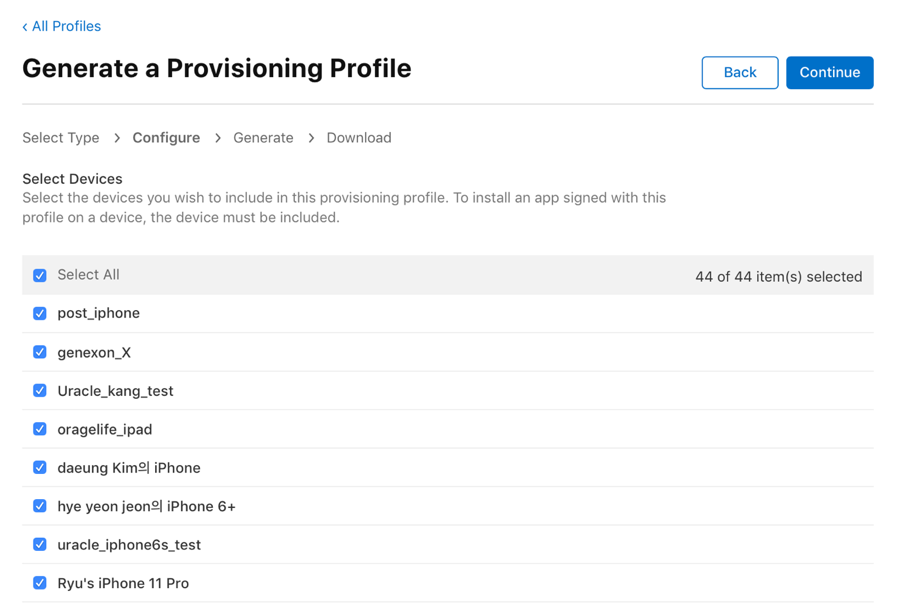Deselect uracle_iphone6s_test checkbox
The width and height of the screenshot is (906, 604).
pyautogui.click(x=40, y=544)
